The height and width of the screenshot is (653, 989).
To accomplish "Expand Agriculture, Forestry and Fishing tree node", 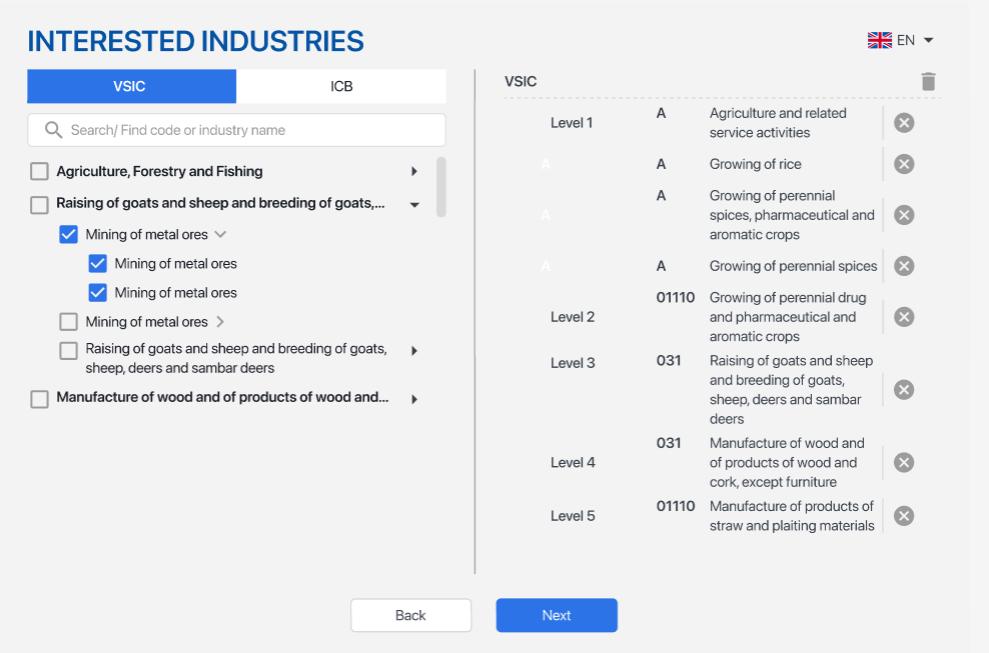I will 414,172.
